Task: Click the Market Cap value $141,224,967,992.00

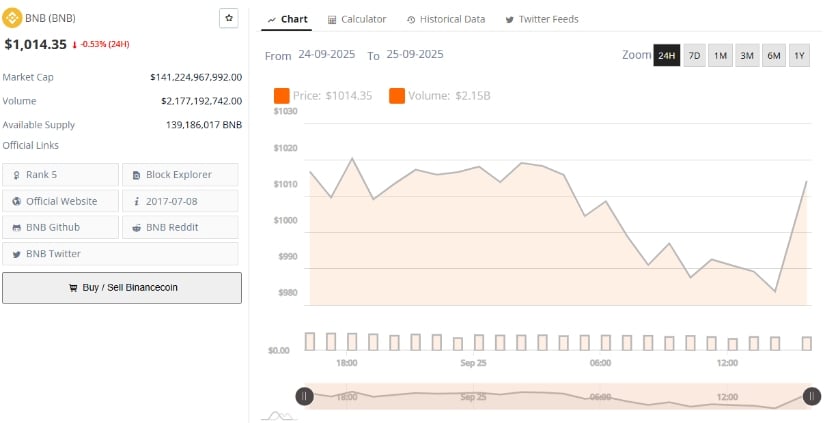Action: 196,77
